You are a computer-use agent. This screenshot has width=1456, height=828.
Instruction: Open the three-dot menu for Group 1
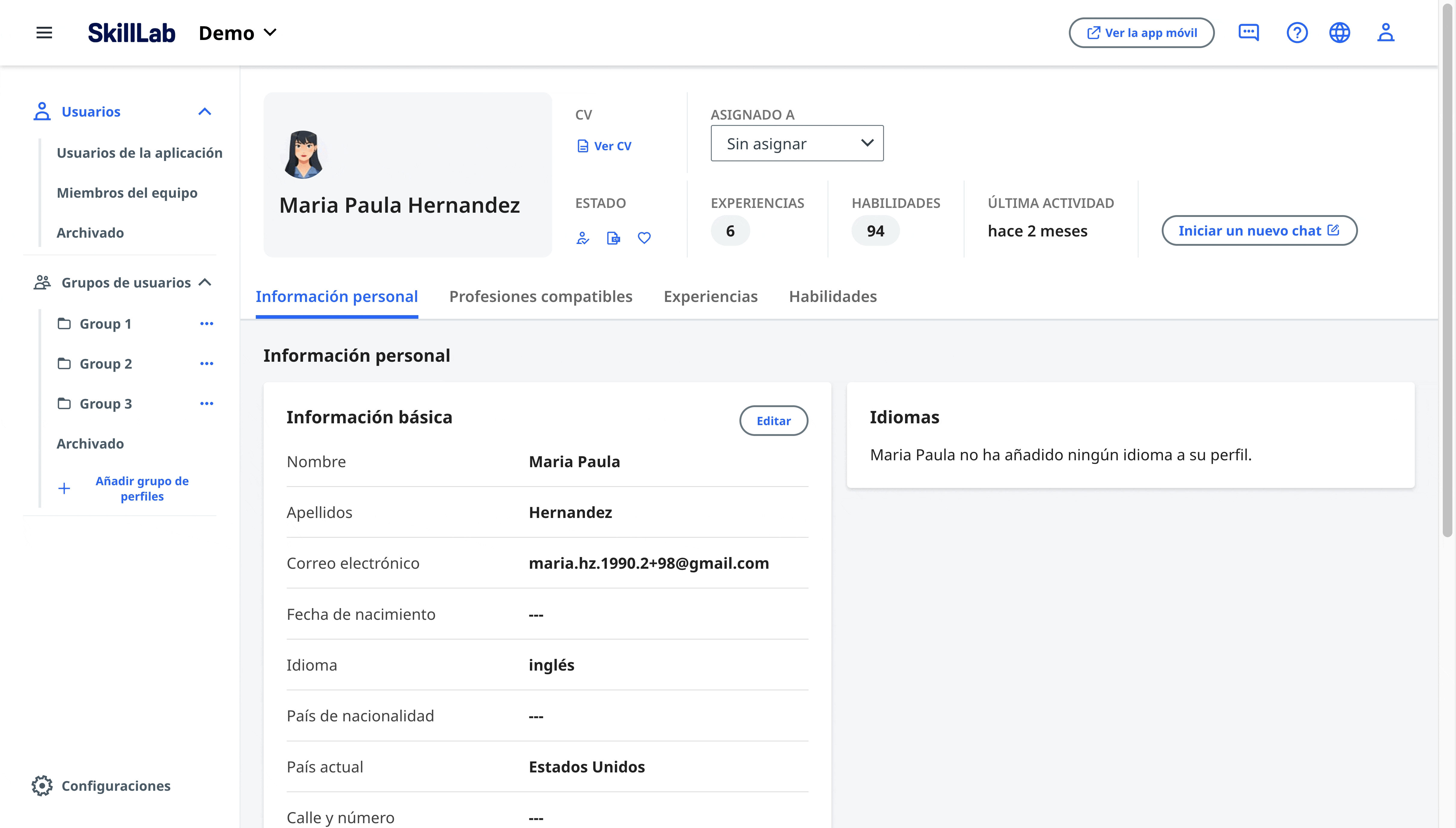[206, 324]
